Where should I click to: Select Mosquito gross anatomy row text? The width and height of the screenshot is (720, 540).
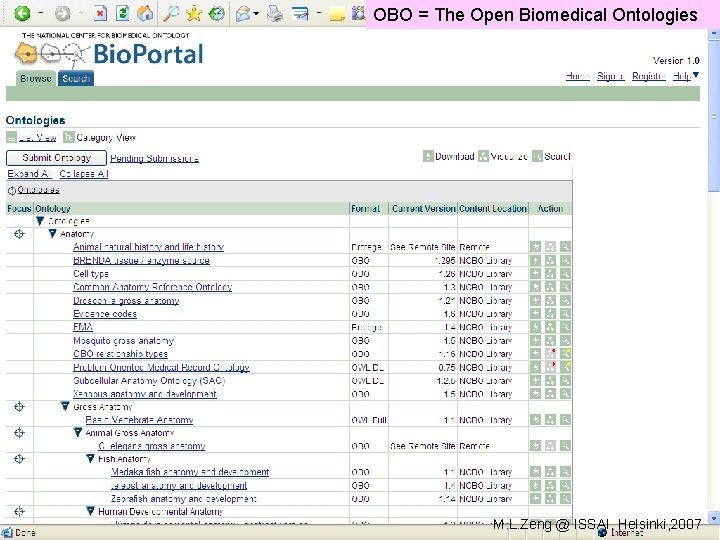(123, 341)
